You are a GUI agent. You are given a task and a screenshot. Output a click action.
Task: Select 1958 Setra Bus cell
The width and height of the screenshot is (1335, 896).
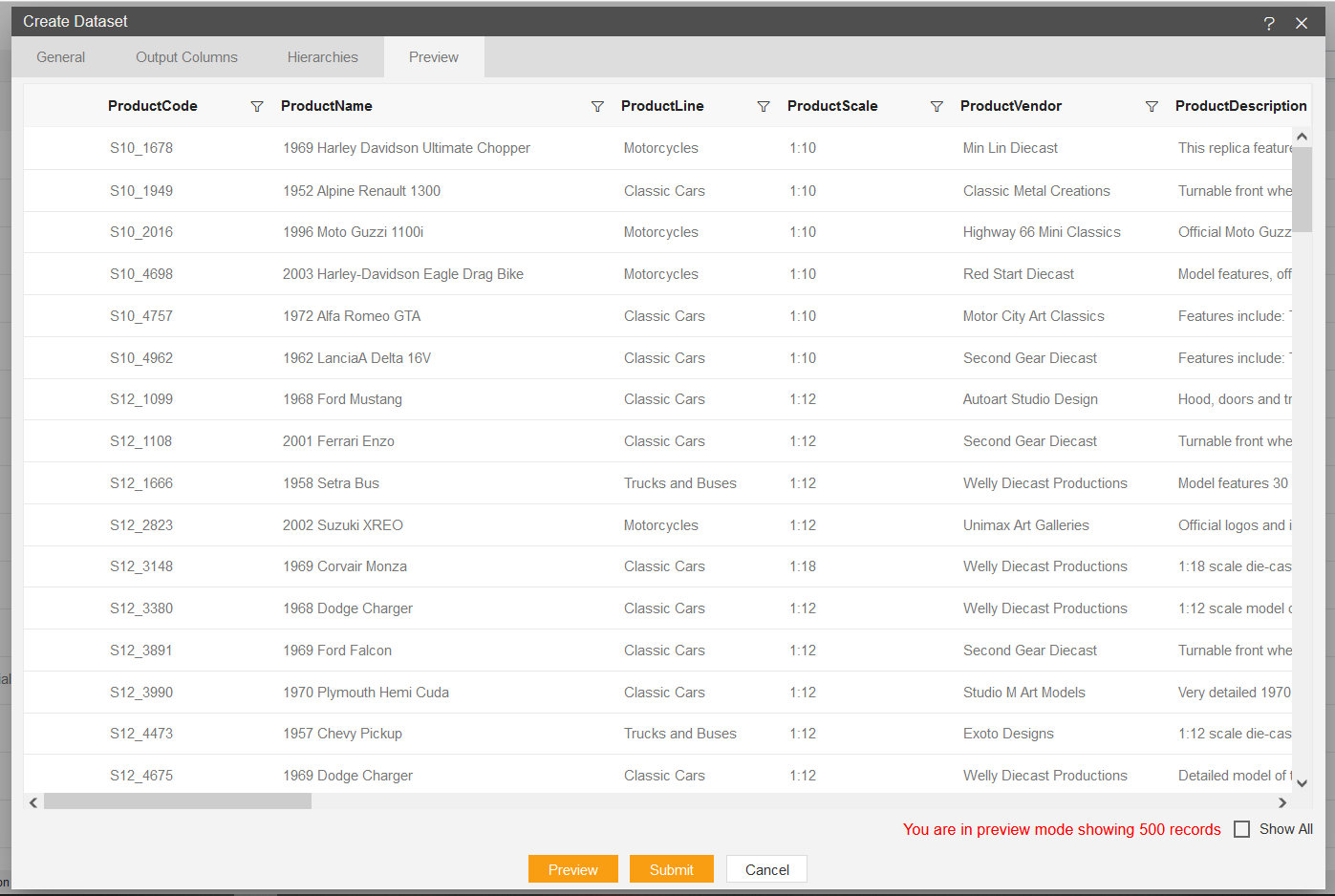click(331, 483)
